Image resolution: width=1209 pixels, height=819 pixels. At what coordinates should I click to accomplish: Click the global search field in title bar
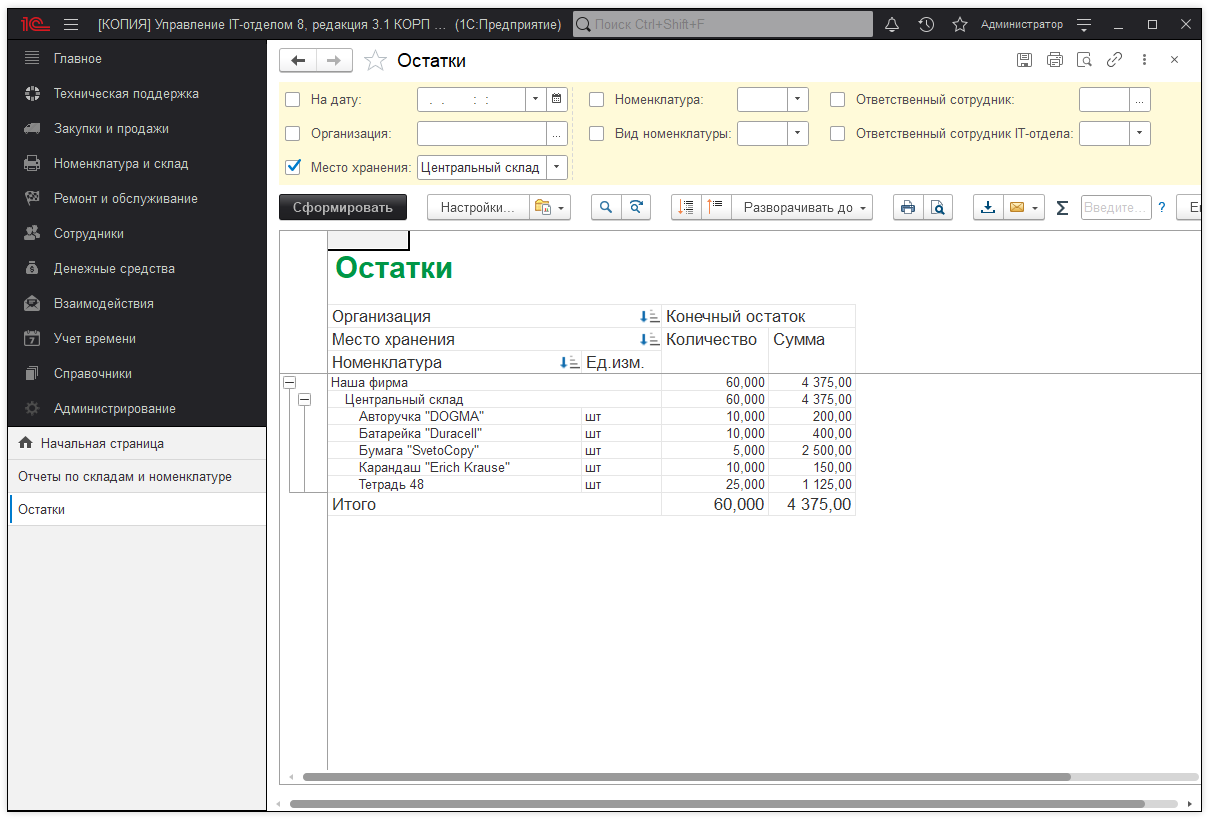click(722, 24)
